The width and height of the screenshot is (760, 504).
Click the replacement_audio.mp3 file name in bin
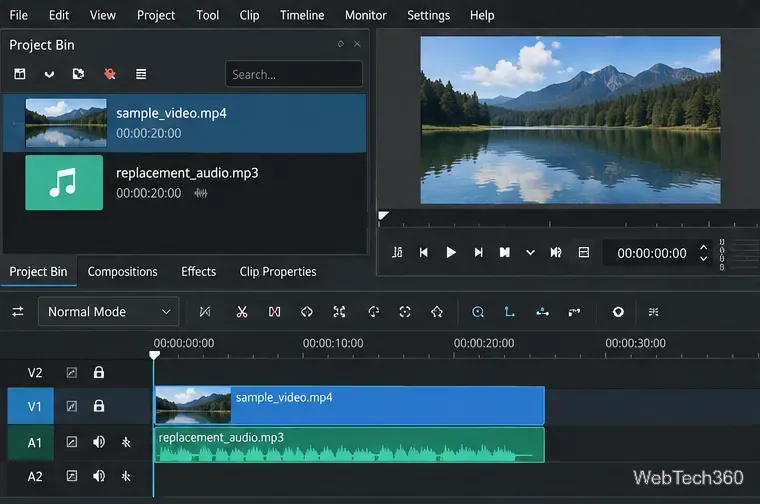tap(187, 173)
